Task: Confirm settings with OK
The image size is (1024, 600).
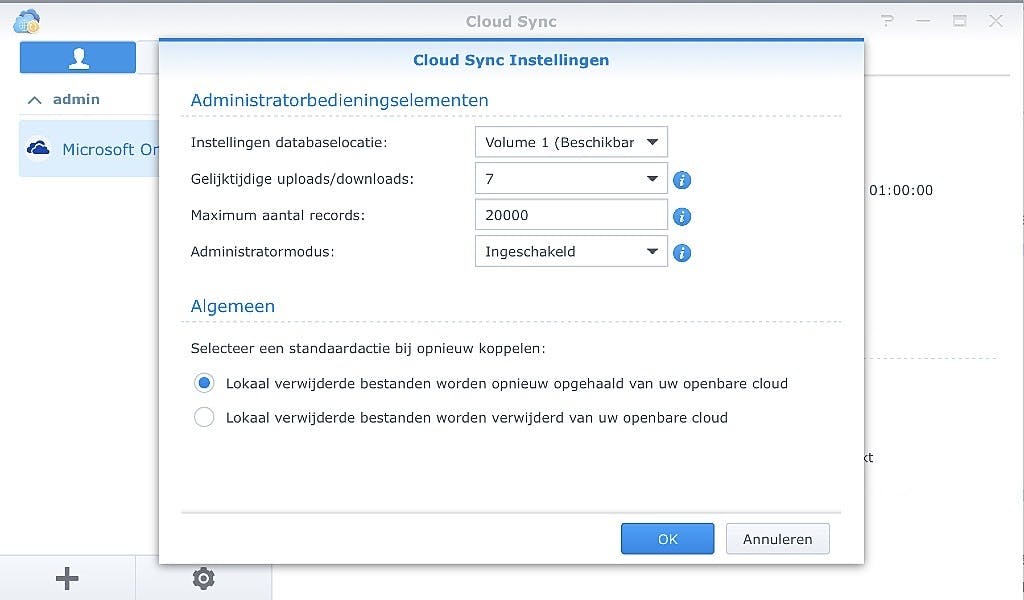Action: click(x=666, y=538)
